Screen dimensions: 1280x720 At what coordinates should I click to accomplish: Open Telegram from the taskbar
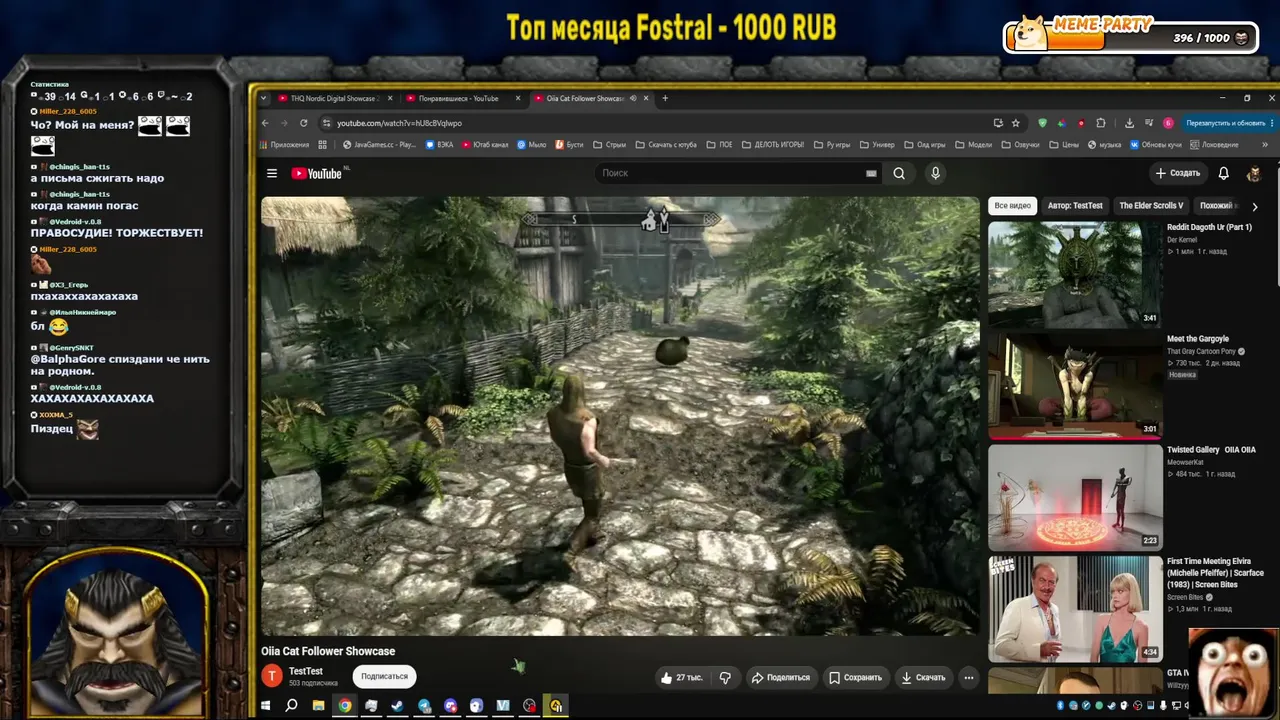pos(424,706)
